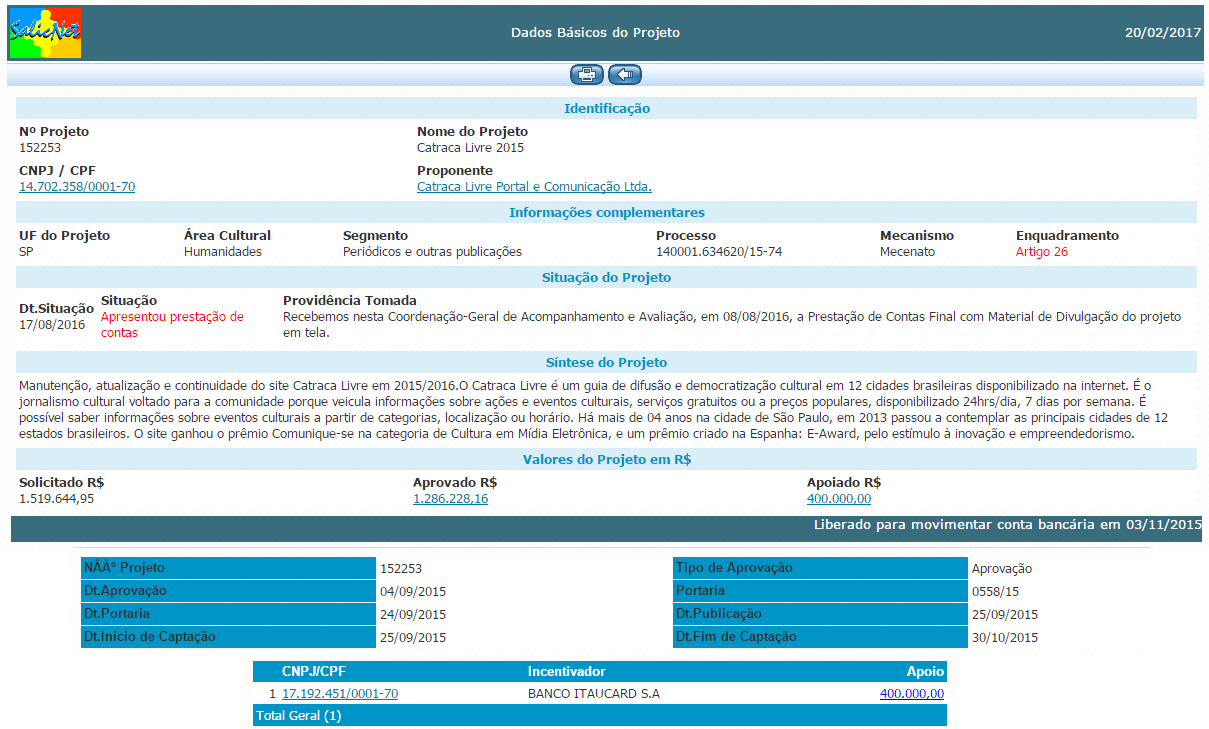Click the Dt.Aprovação value 04/09/2015
The width and height of the screenshot is (1209, 729).
tap(413, 591)
